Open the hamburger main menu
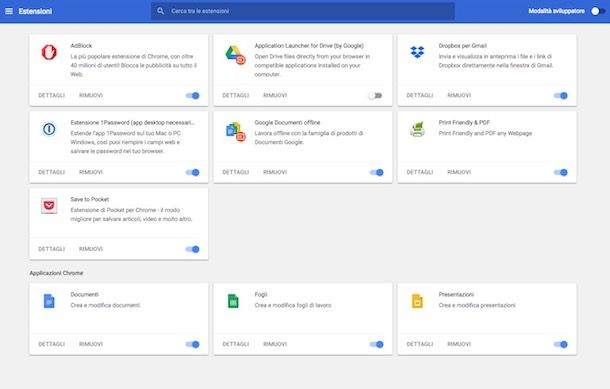610x389 pixels. pyautogui.click(x=9, y=11)
